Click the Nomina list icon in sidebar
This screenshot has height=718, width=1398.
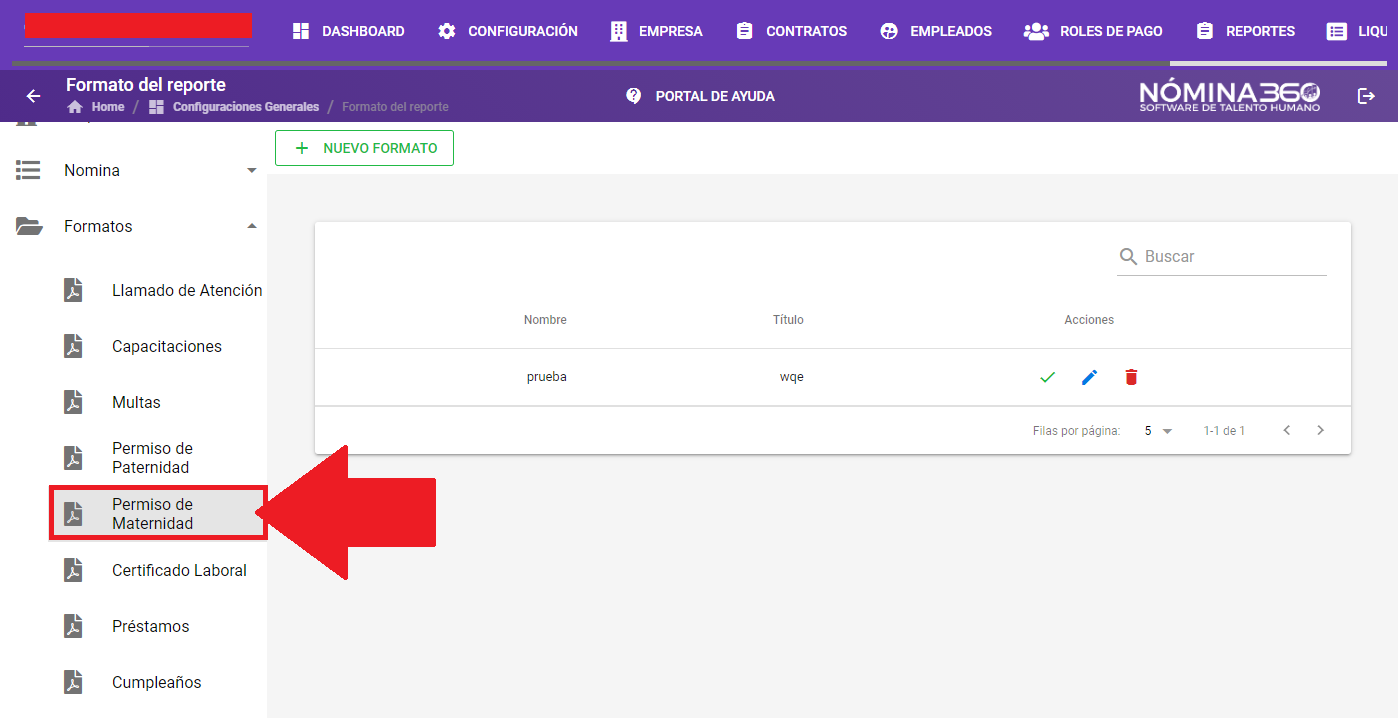tap(28, 170)
